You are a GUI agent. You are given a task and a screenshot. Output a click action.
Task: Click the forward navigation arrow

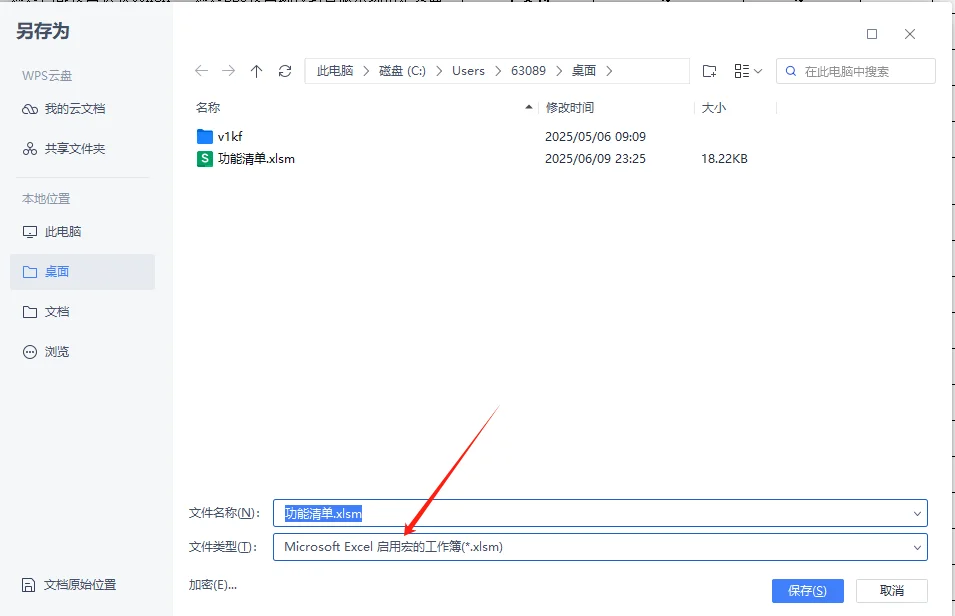click(x=228, y=70)
